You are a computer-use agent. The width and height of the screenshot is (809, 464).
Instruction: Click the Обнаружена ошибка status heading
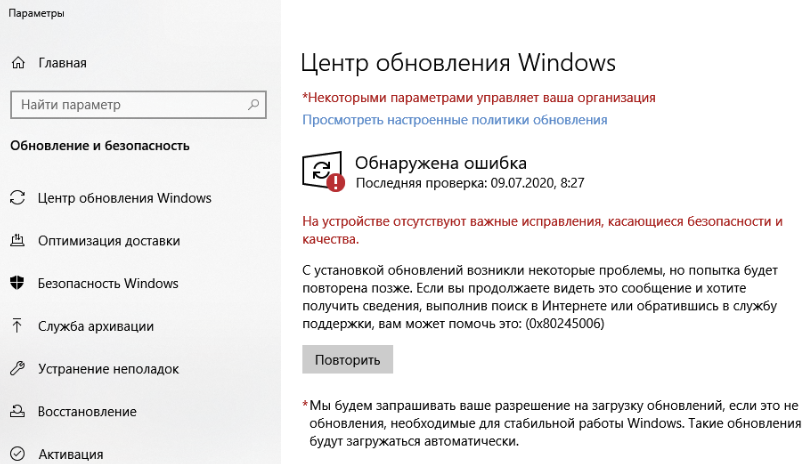pyautogui.click(x=441, y=163)
